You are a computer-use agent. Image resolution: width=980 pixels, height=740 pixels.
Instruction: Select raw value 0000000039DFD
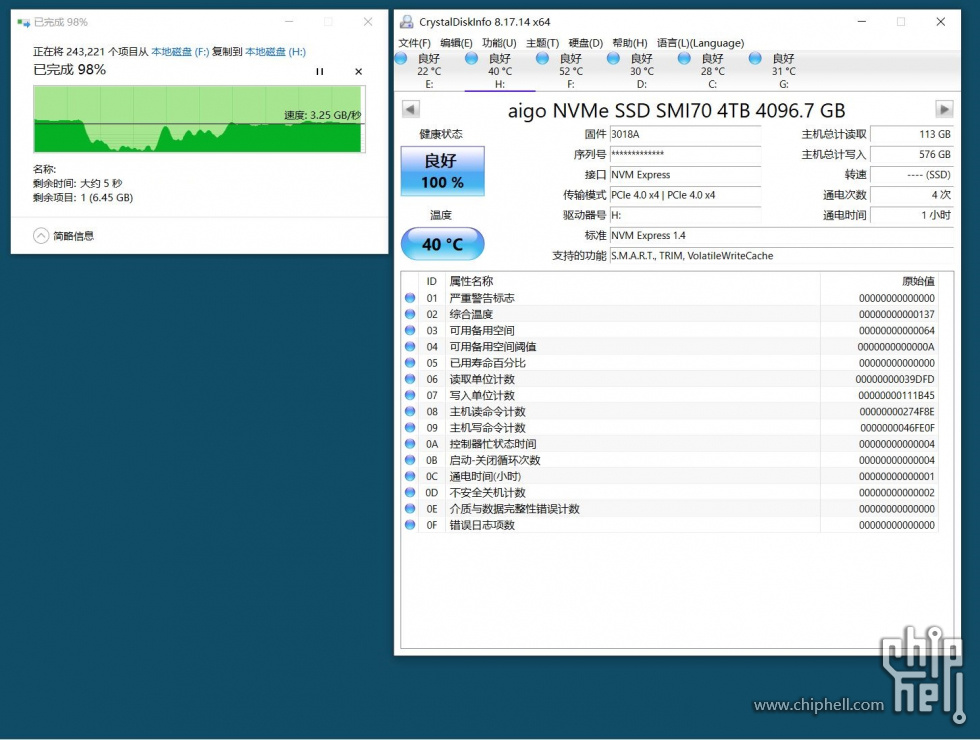click(x=895, y=379)
